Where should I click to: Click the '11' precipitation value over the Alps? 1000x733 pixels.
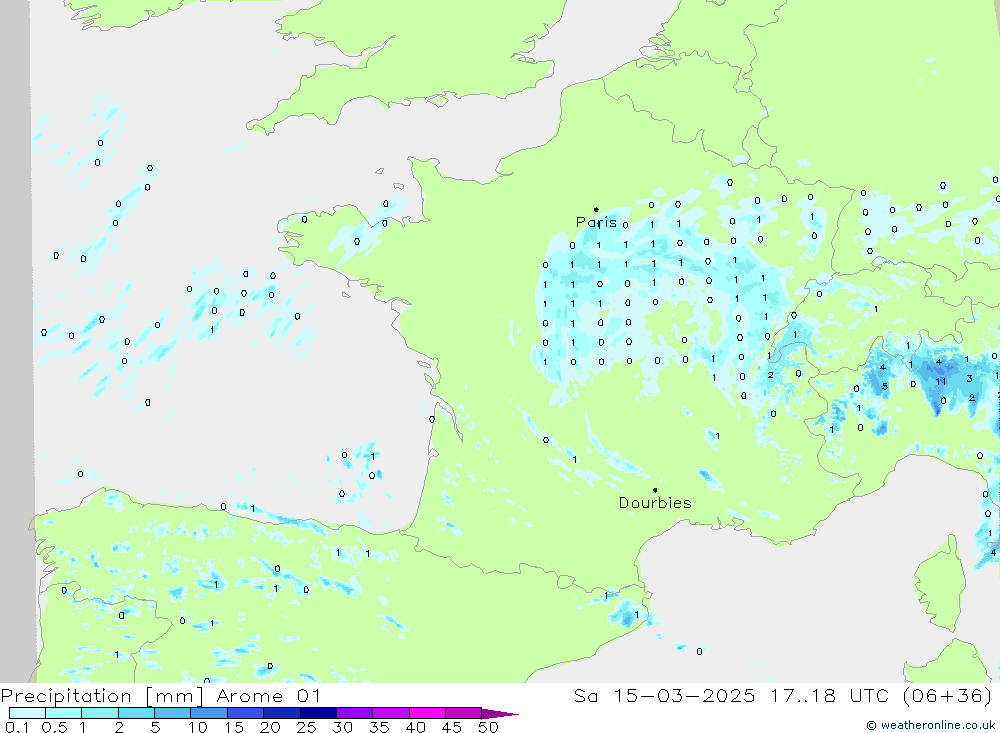pyautogui.click(x=941, y=381)
